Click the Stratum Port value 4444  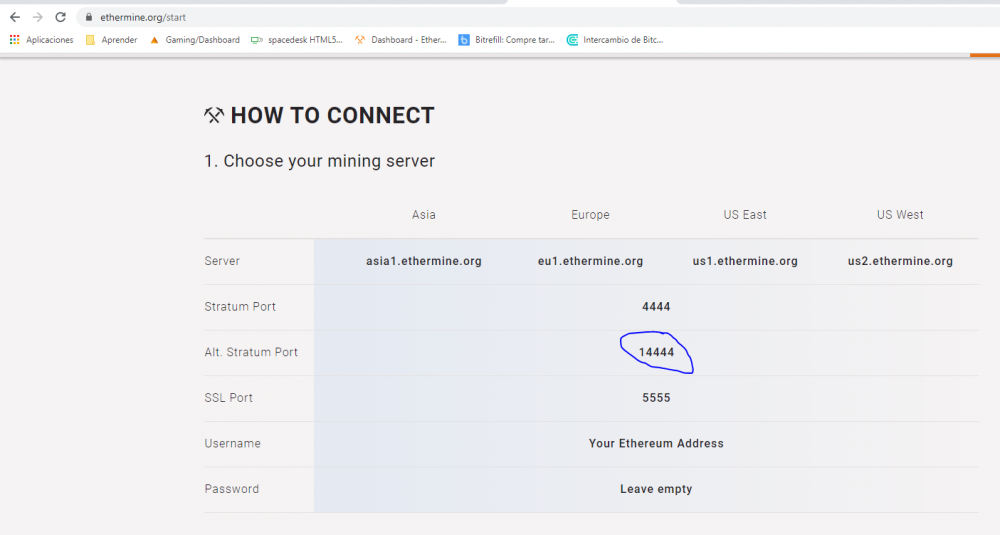[x=656, y=307]
